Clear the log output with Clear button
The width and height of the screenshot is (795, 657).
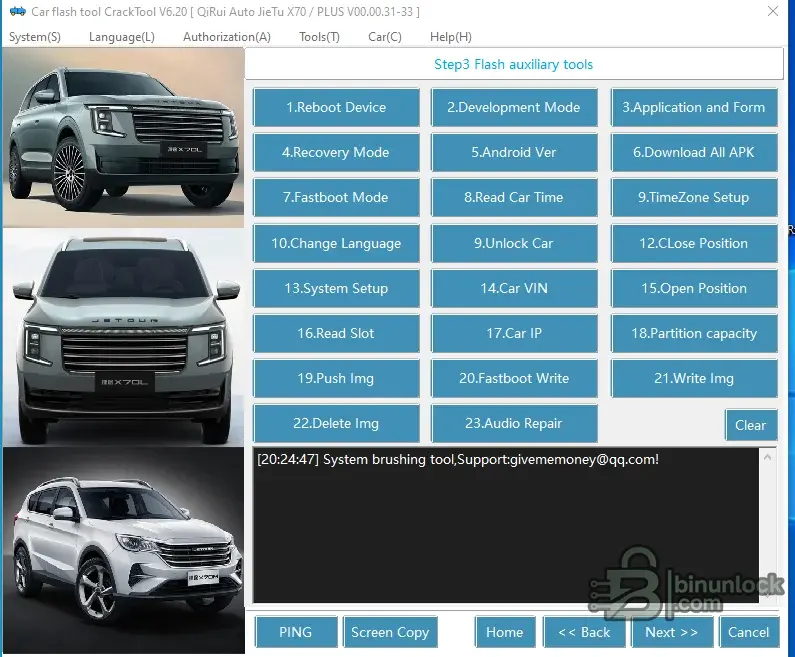pyautogui.click(x=751, y=425)
